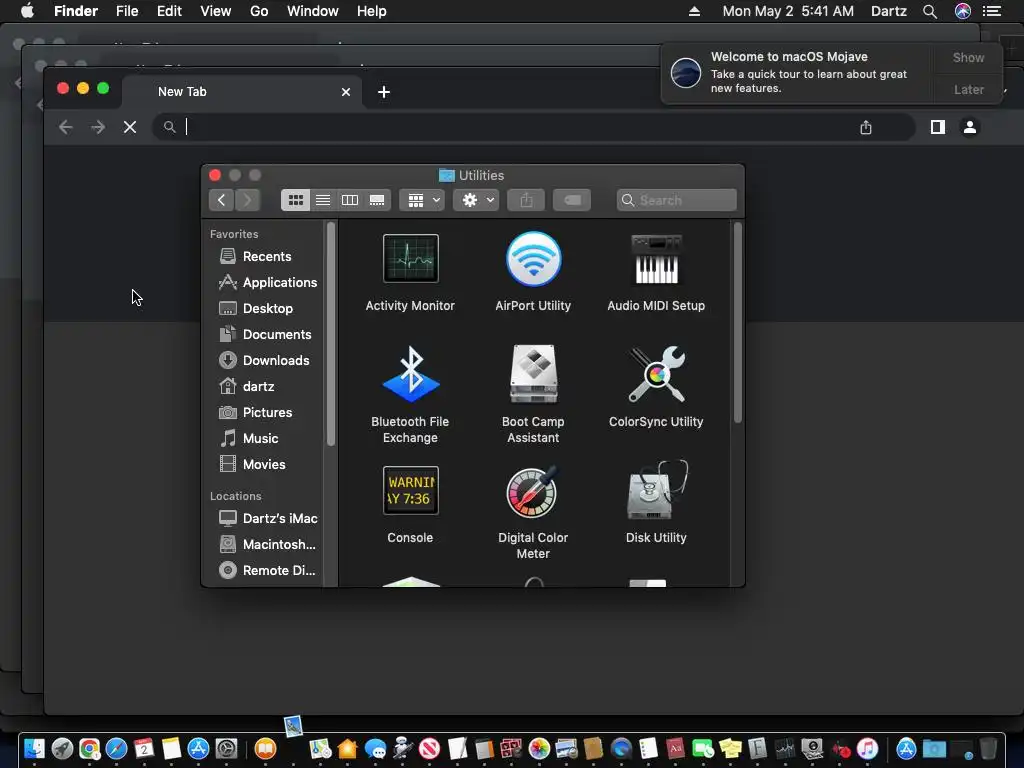
Task: Toggle the browser side panel
Action: tap(938, 127)
